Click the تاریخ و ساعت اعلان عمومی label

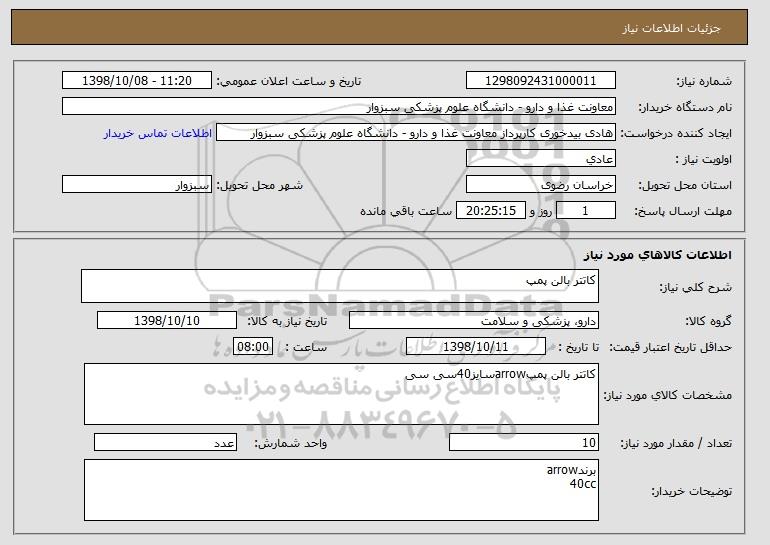pos(289,81)
